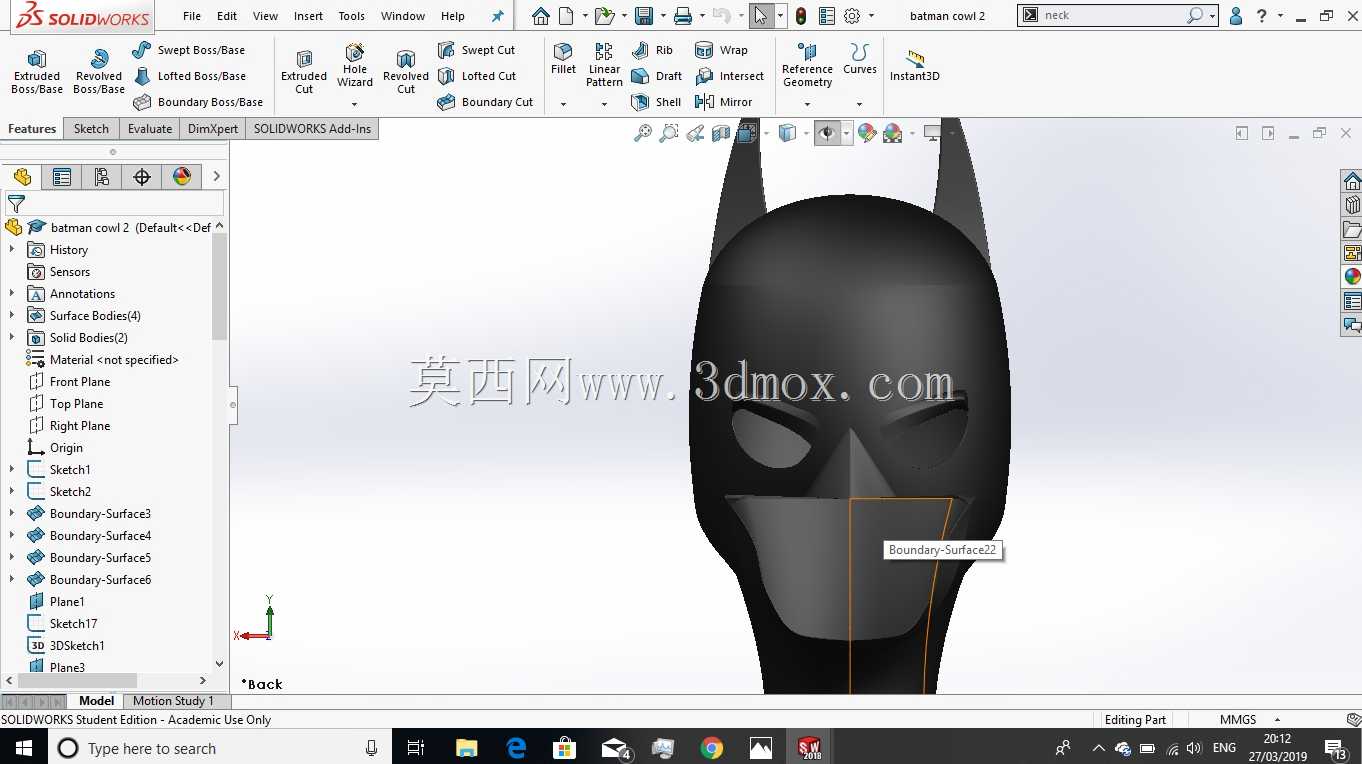Switch to the Evaluate tab
Viewport: 1362px width, 764px height.
coord(150,129)
